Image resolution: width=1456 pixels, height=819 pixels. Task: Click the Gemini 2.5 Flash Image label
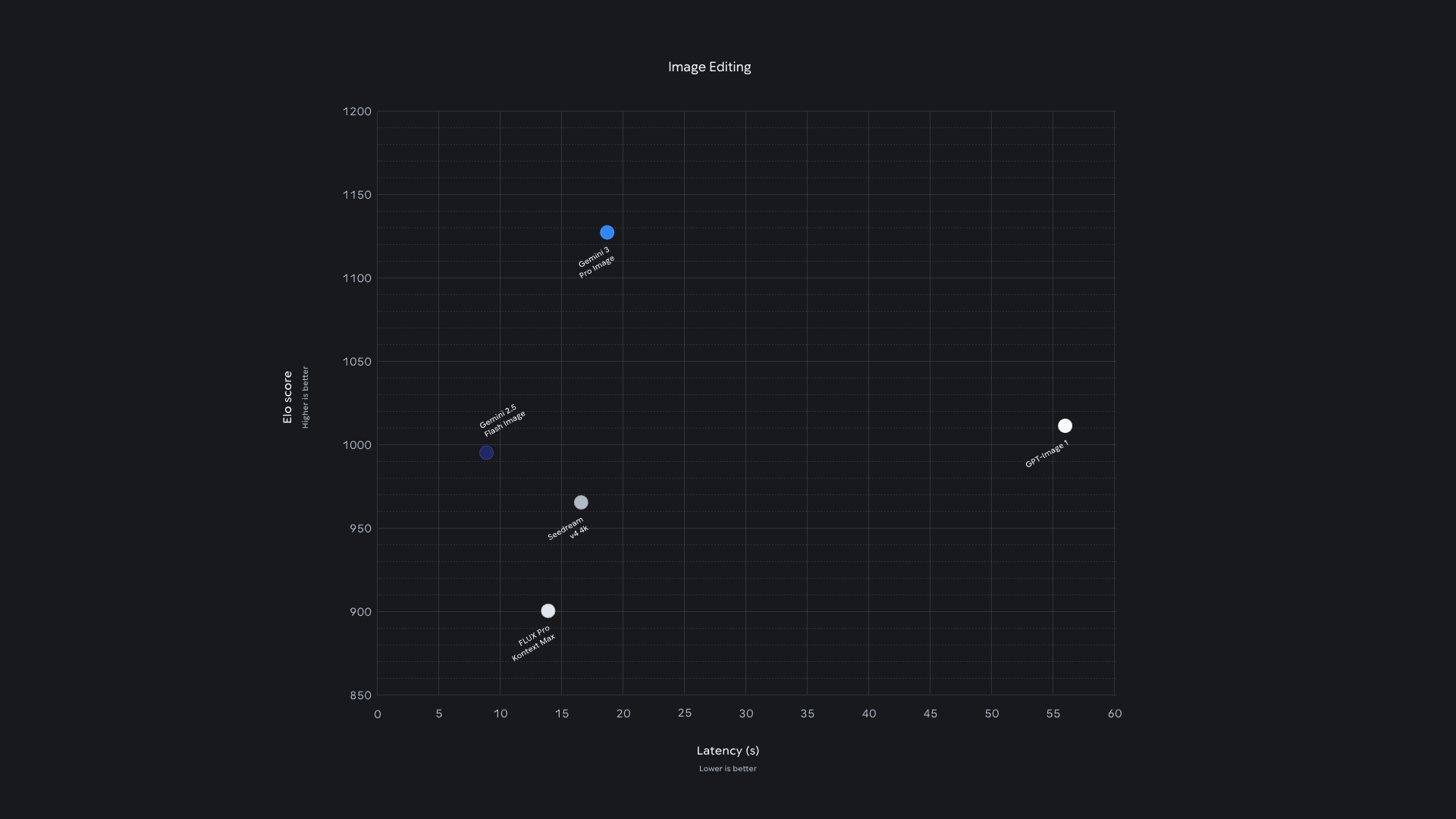(x=501, y=420)
